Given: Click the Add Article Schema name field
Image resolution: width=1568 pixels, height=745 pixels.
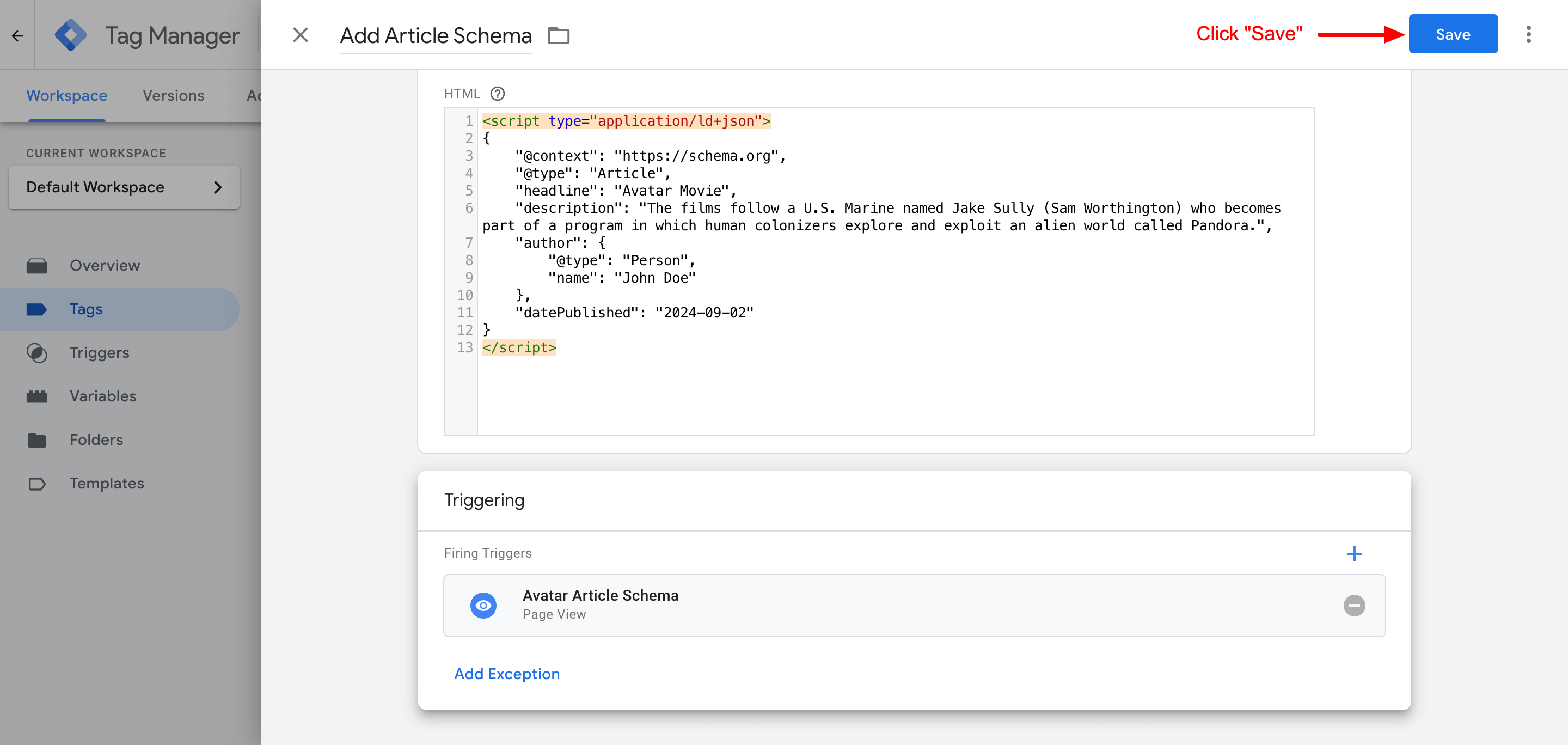Looking at the screenshot, I should pyautogui.click(x=436, y=36).
